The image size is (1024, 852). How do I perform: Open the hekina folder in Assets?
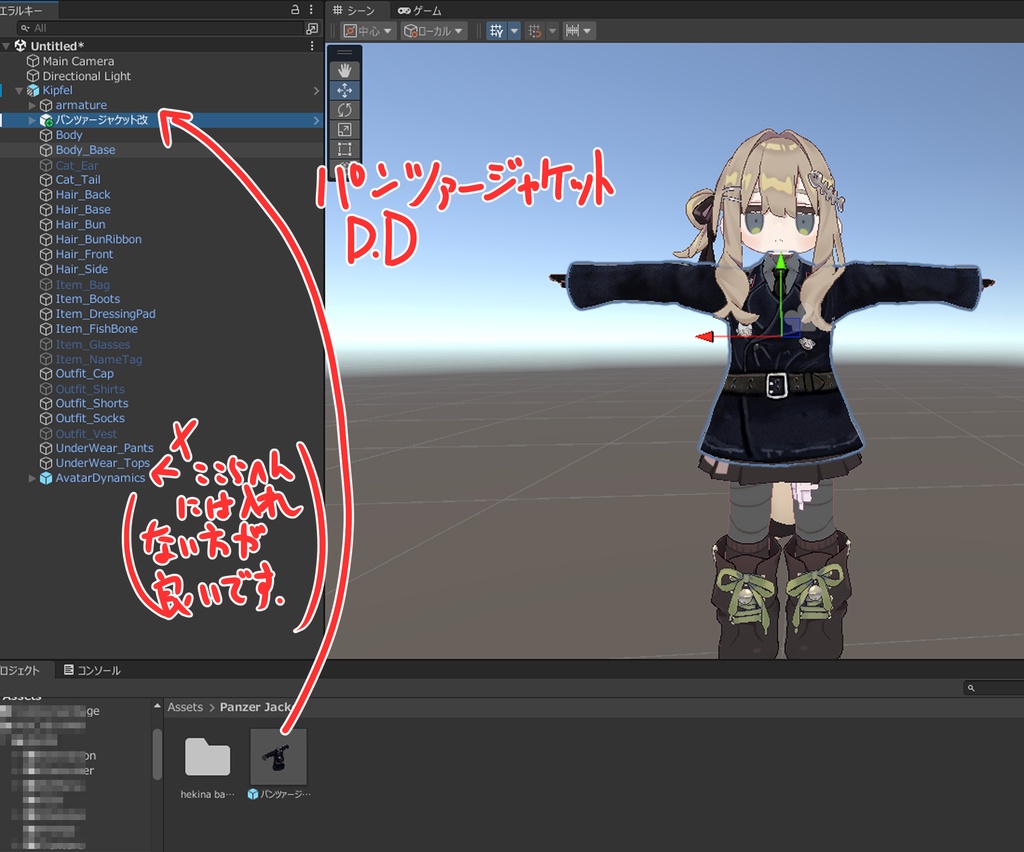(207, 757)
